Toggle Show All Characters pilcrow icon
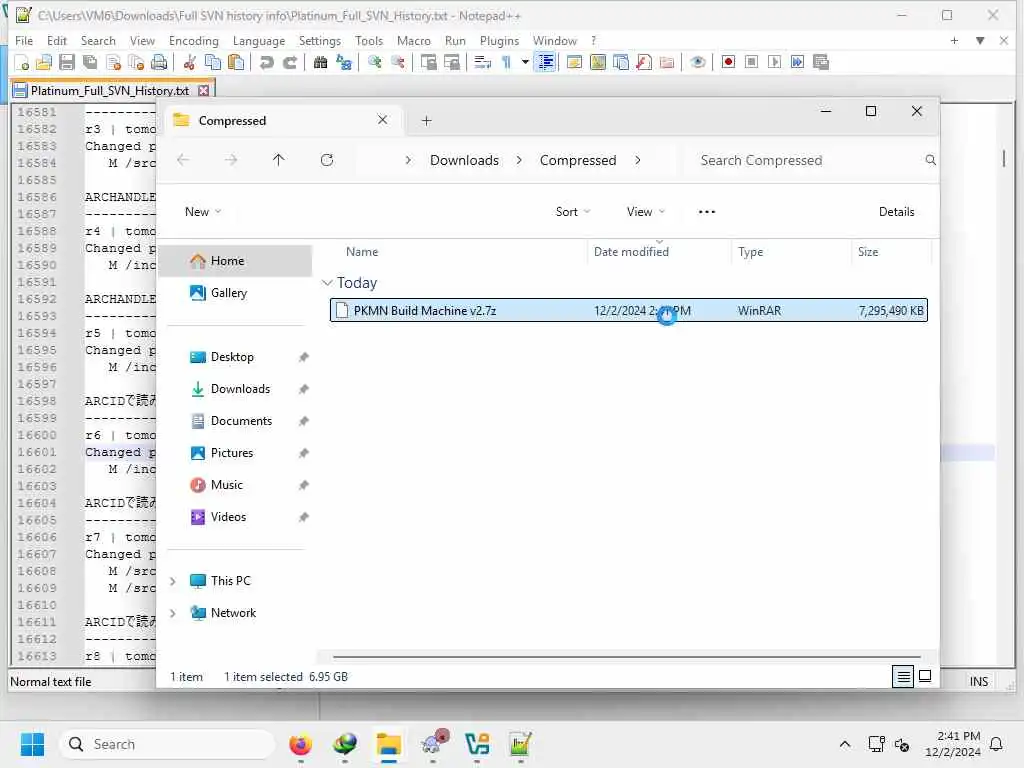Viewport: 1024px width, 768px height. point(506,62)
